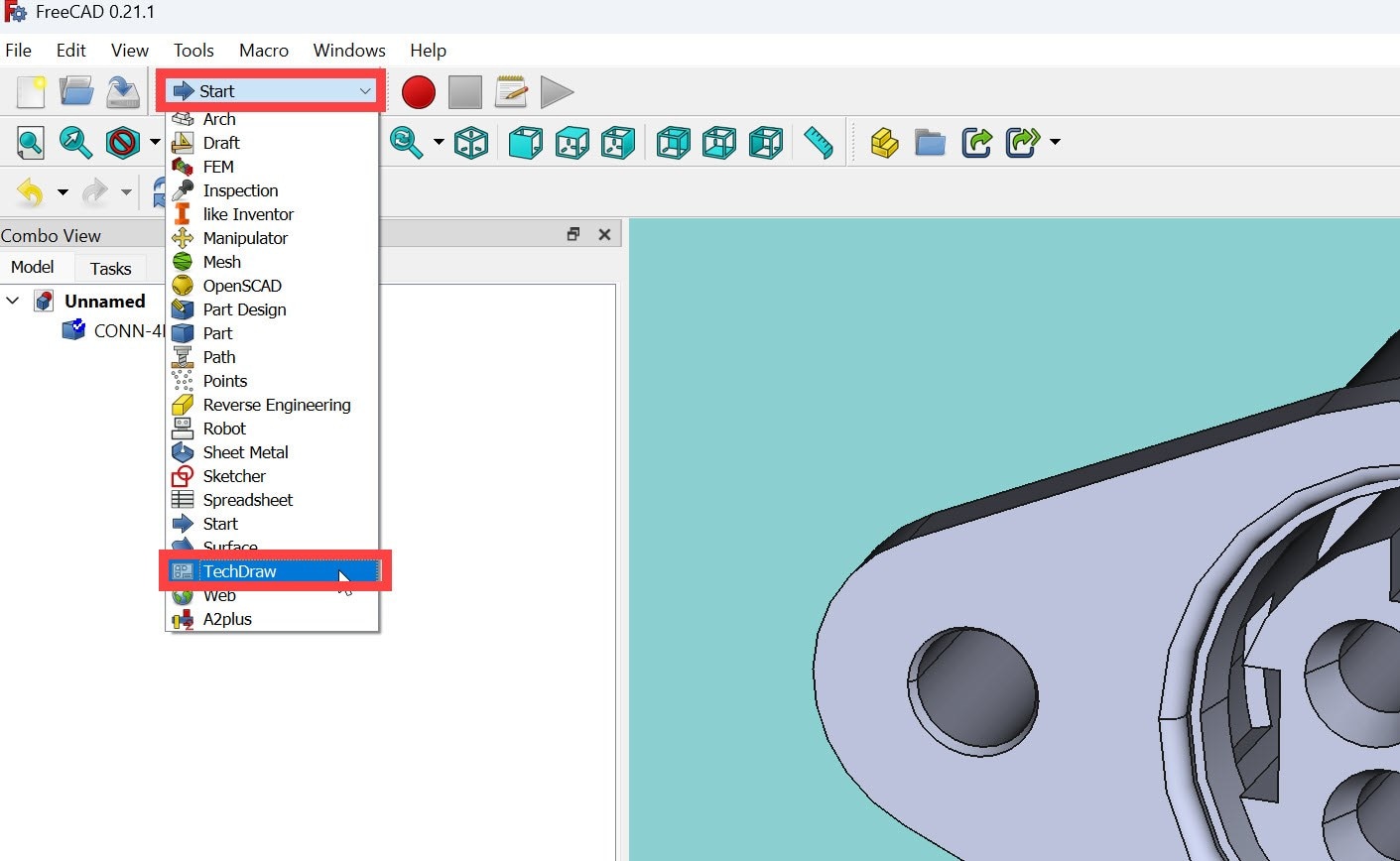Click the Fit All view icon
The image size is (1400, 861).
(30, 143)
